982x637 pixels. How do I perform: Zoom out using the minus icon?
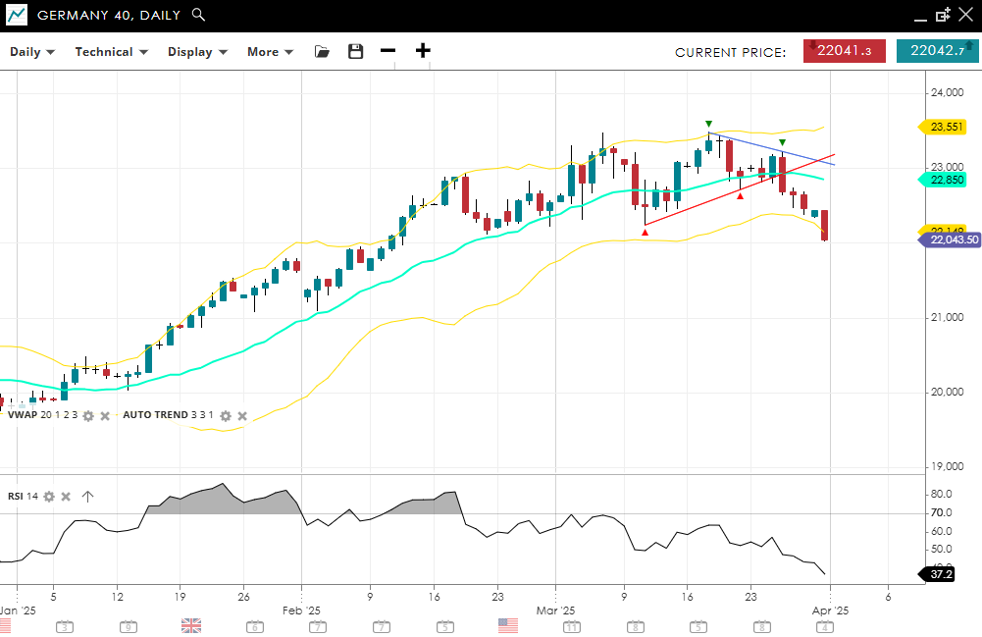click(x=388, y=51)
